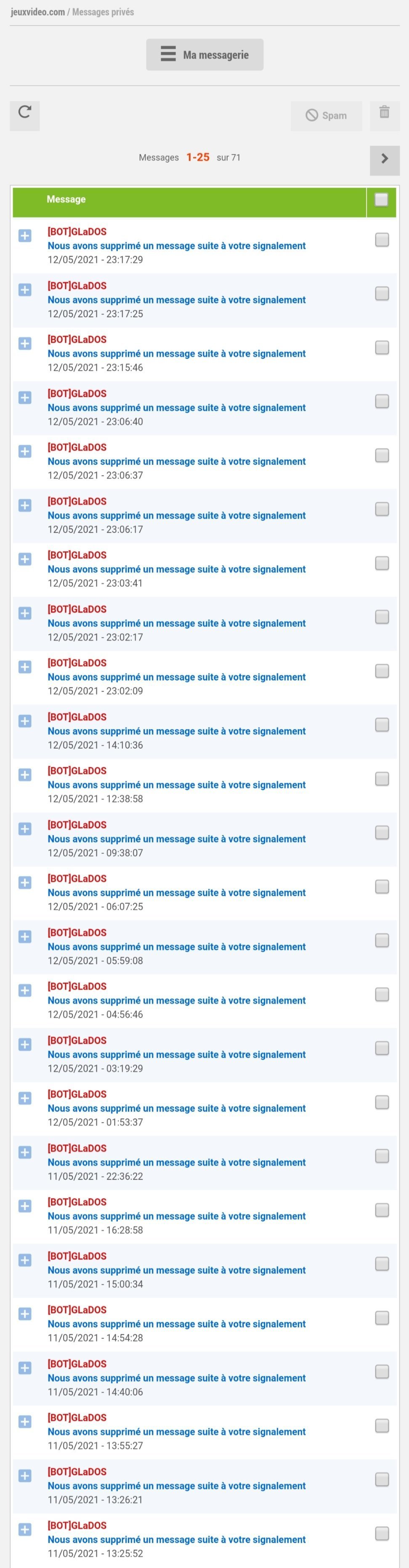Mark selected messages as Spam
The image size is (409, 1568).
[326, 115]
